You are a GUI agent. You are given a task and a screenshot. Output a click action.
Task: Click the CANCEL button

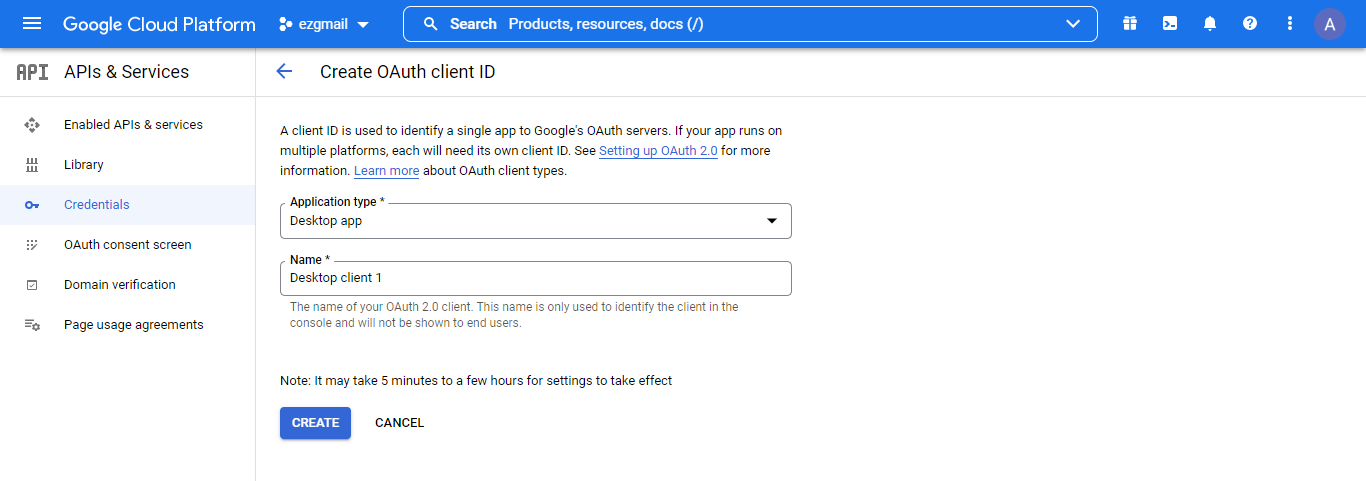(399, 423)
